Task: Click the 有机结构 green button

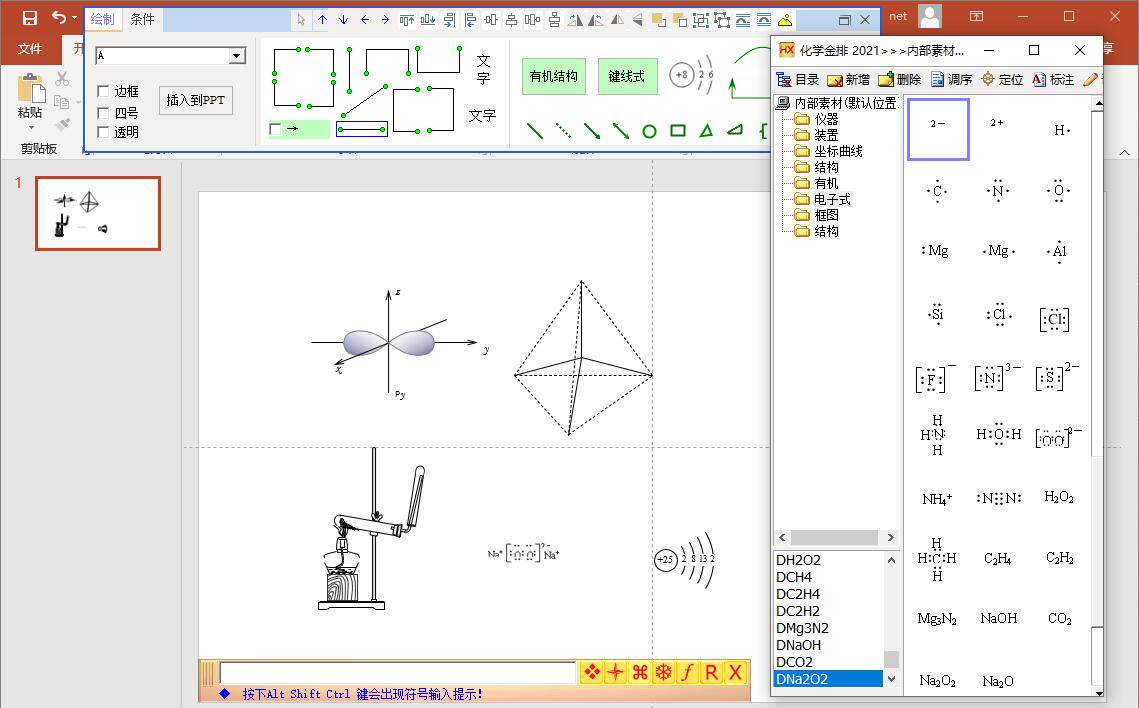Action: [554, 76]
